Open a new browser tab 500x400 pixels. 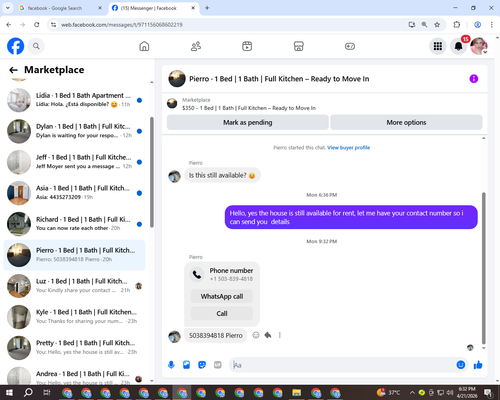(x=207, y=8)
